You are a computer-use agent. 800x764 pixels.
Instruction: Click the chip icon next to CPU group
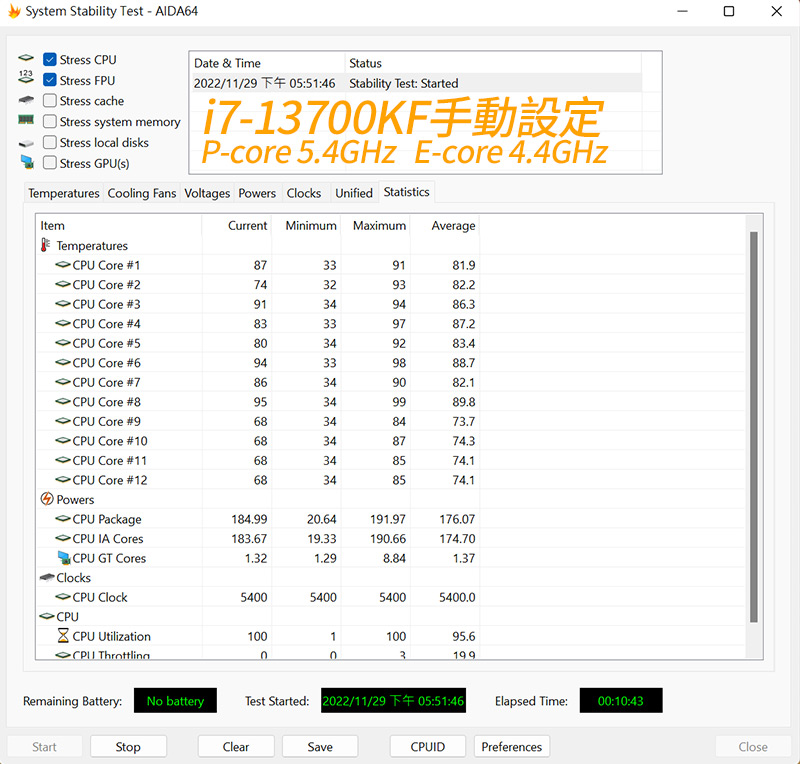coord(47,617)
